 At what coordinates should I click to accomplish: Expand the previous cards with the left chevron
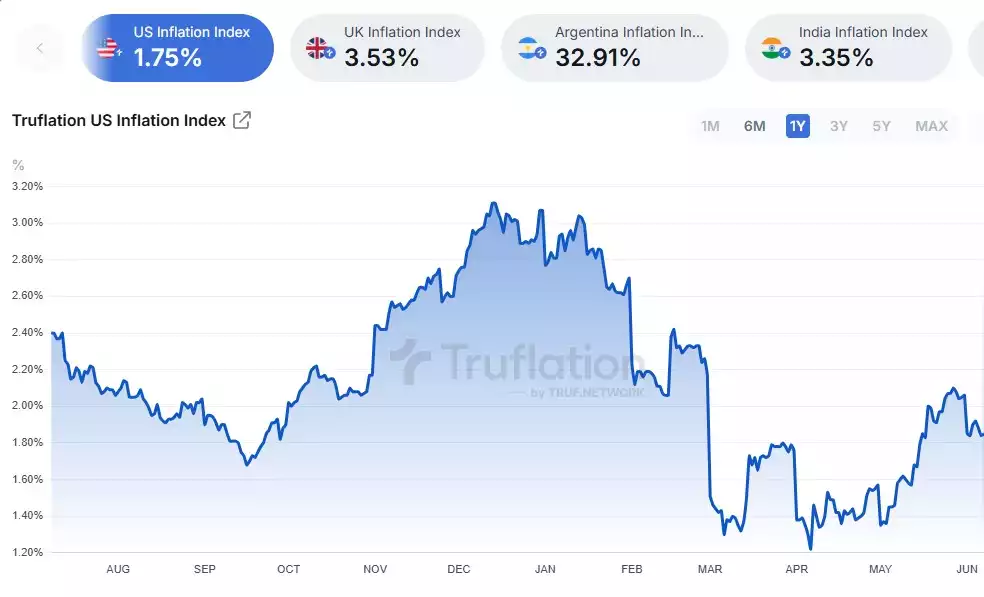[x=40, y=47]
